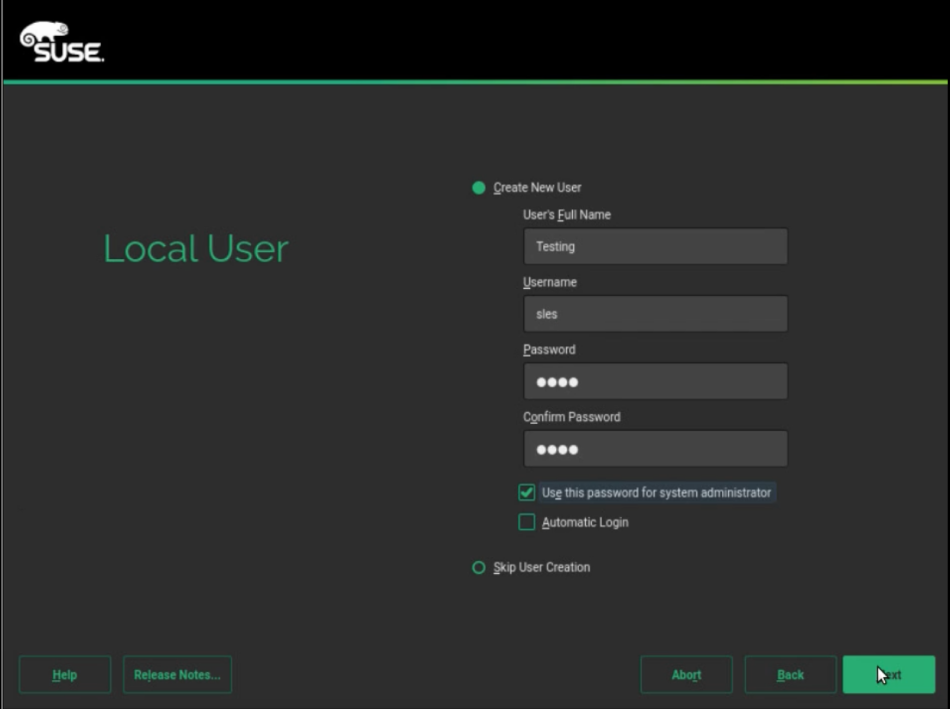Click the SUSE chameleon logo
This screenshot has width=950, height=709.
(x=61, y=42)
